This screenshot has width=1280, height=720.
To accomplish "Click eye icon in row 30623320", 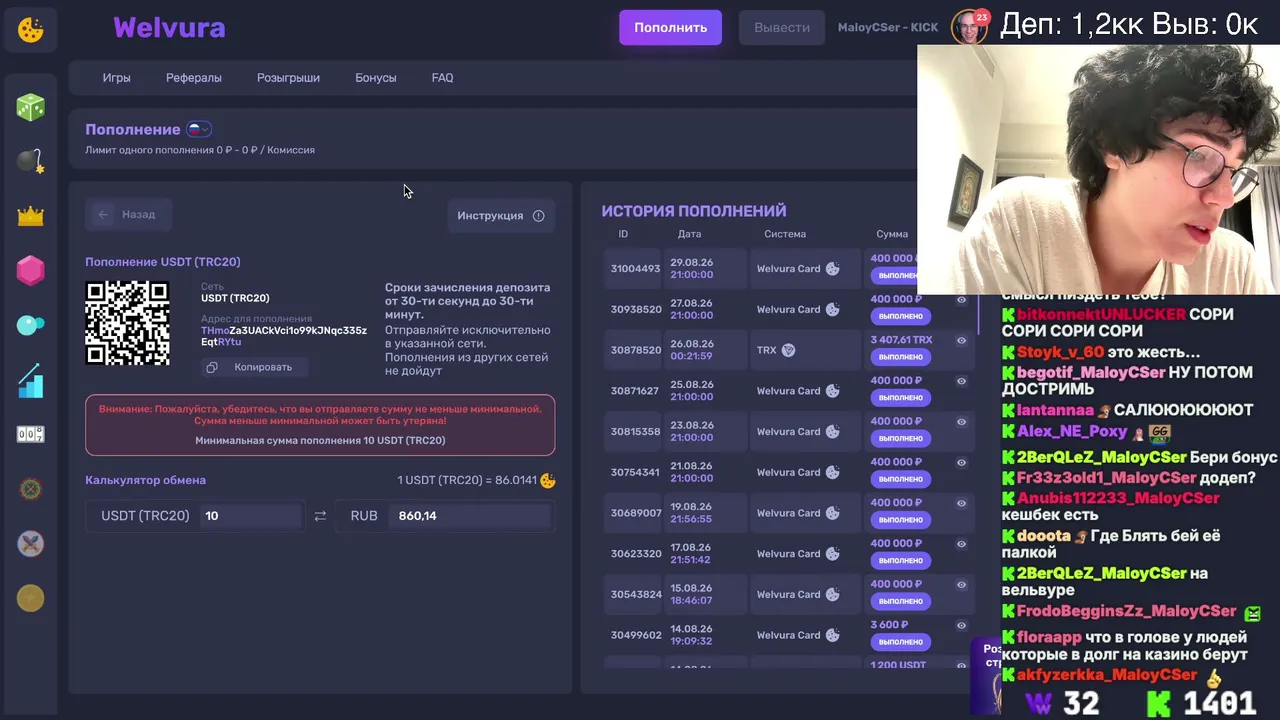I will click(x=961, y=544).
